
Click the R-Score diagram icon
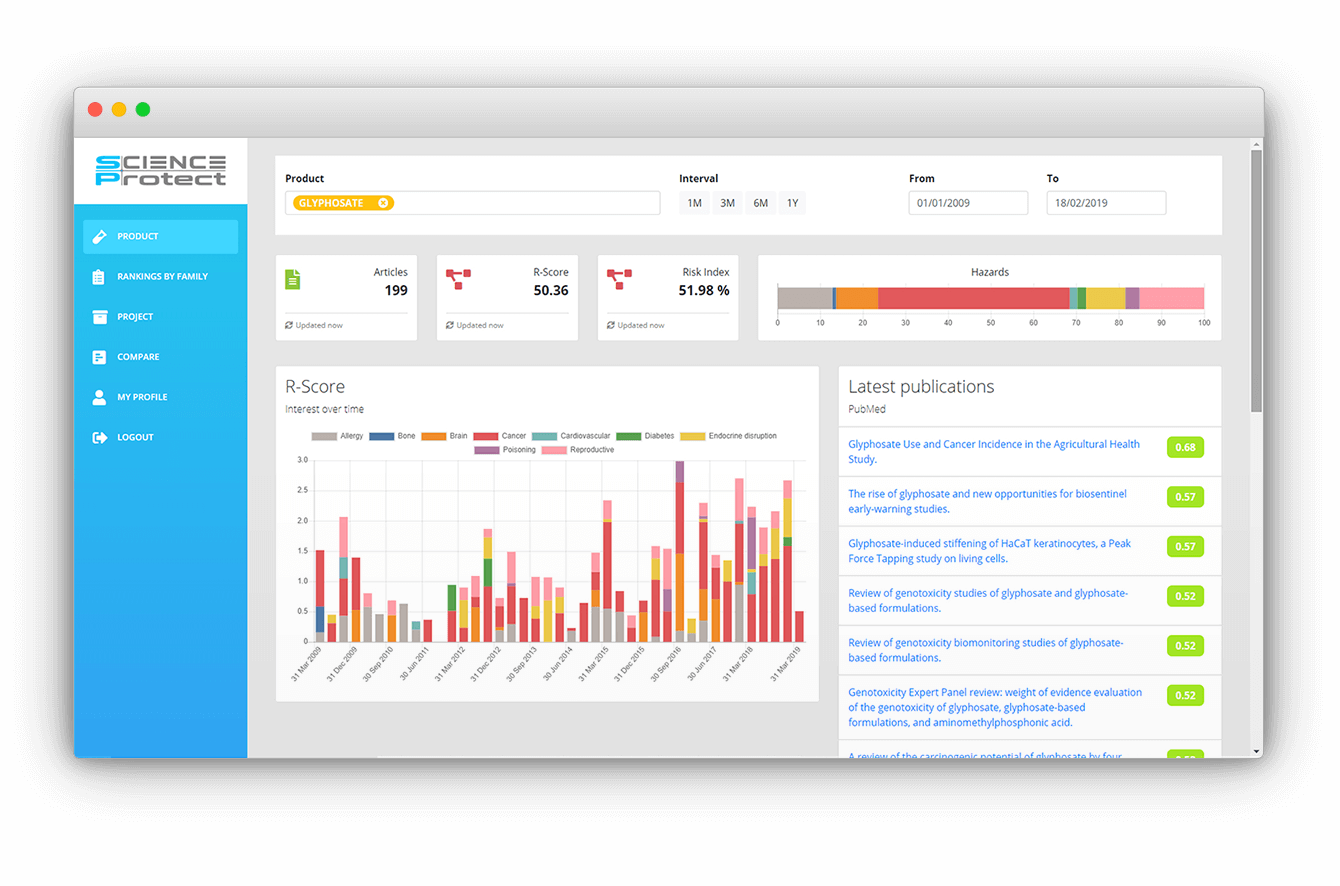[458, 279]
